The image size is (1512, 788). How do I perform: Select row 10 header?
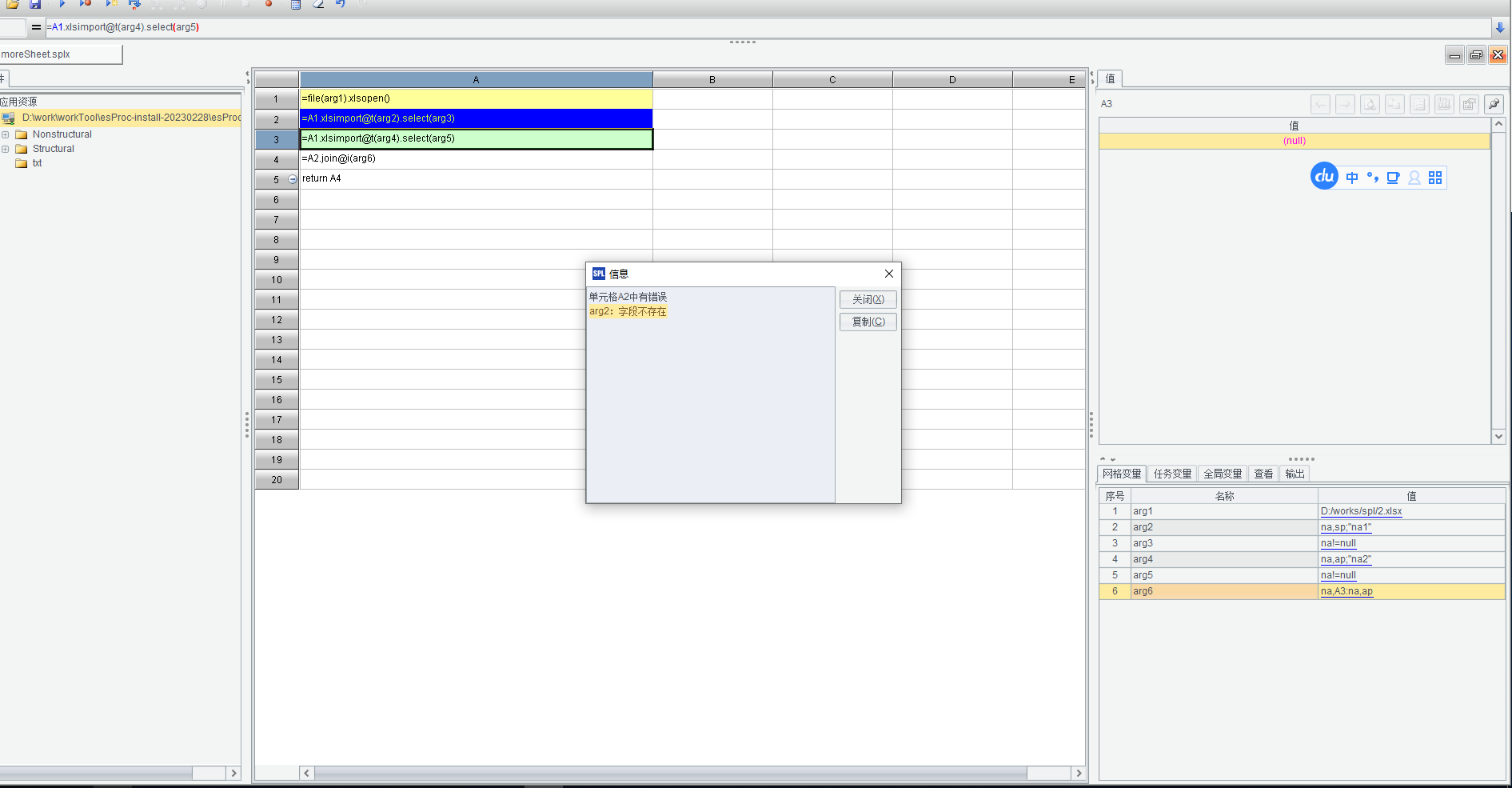click(277, 279)
